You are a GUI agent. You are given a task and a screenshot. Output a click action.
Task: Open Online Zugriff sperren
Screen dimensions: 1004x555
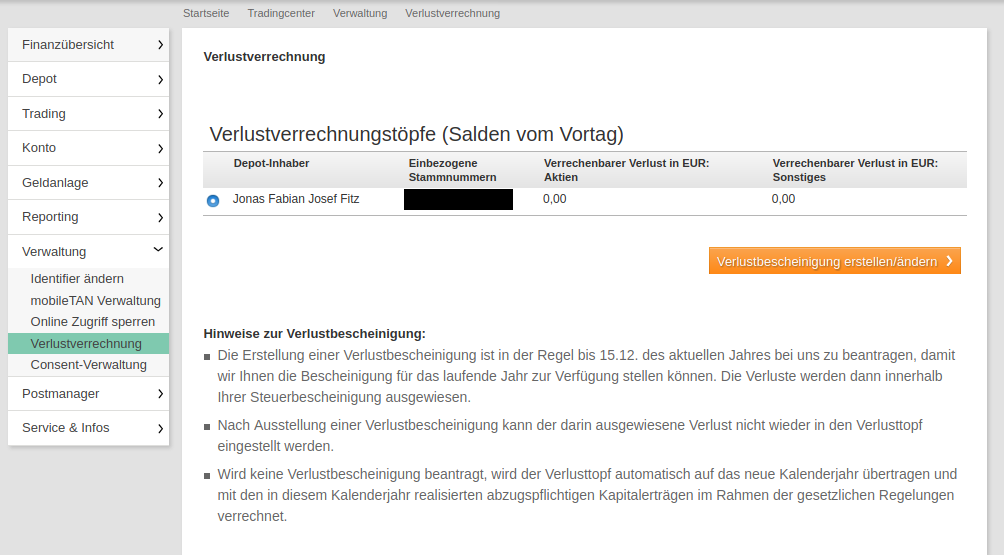92,322
